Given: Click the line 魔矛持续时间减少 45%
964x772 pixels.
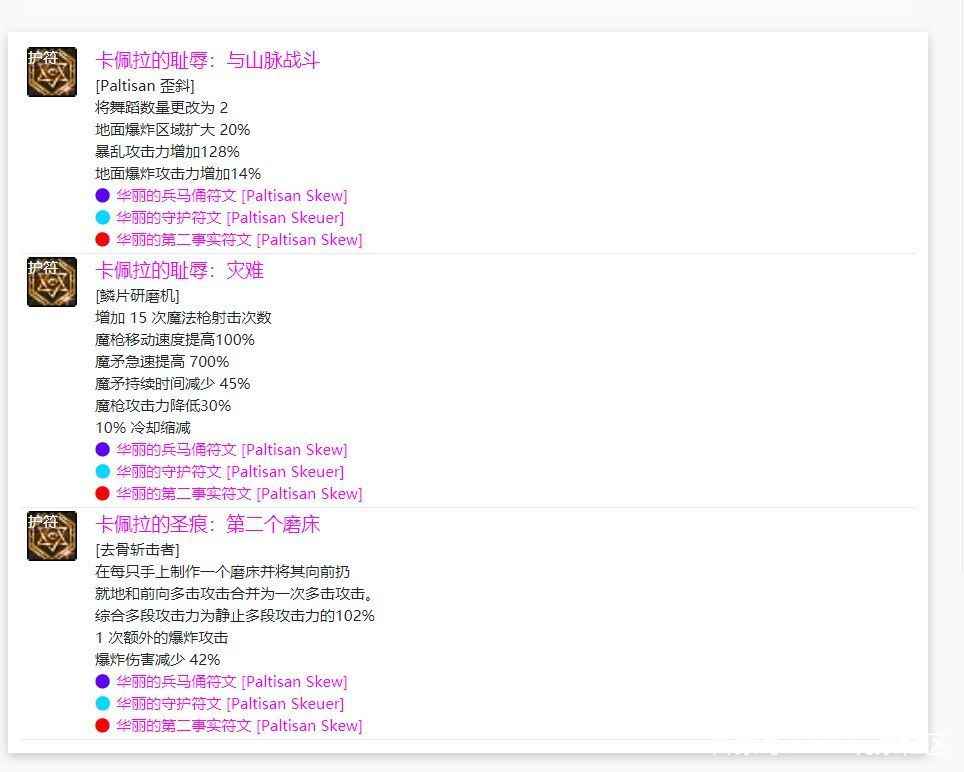Looking at the screenshot, I should (173, 384).
